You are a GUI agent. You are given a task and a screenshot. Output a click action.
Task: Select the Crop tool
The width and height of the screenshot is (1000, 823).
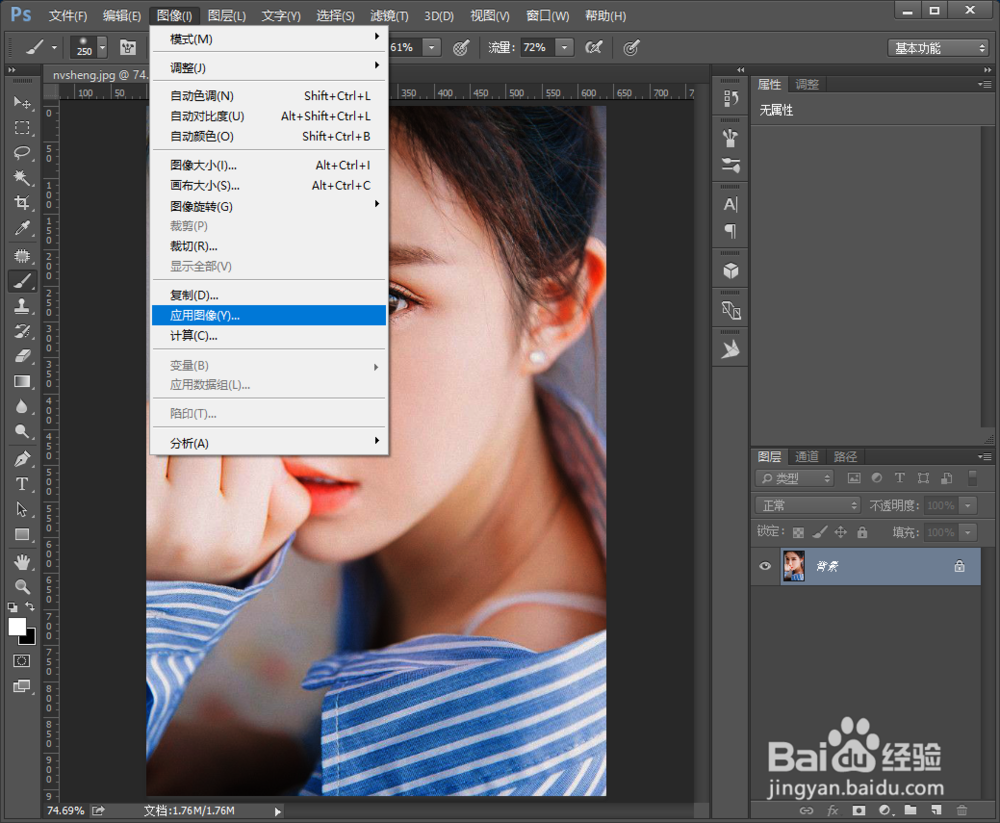[22, 203]
